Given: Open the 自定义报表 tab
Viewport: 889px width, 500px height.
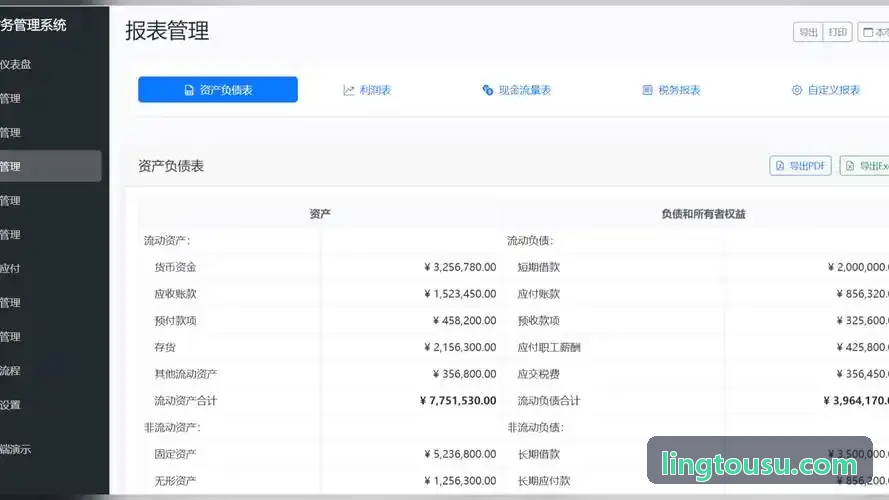Looking at the screenshot, I should pos(826,90).
